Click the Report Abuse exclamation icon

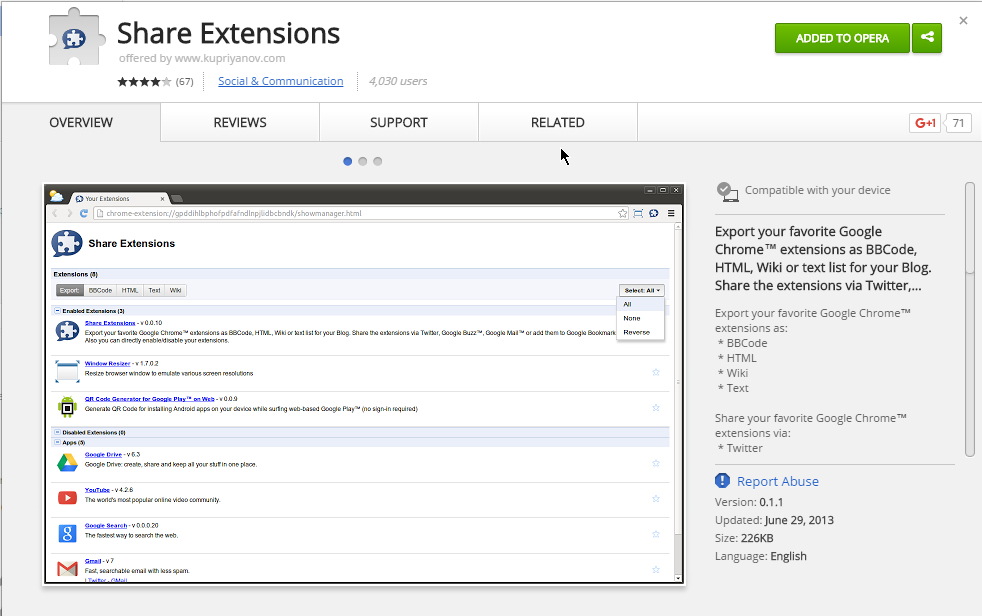(722, 481)
